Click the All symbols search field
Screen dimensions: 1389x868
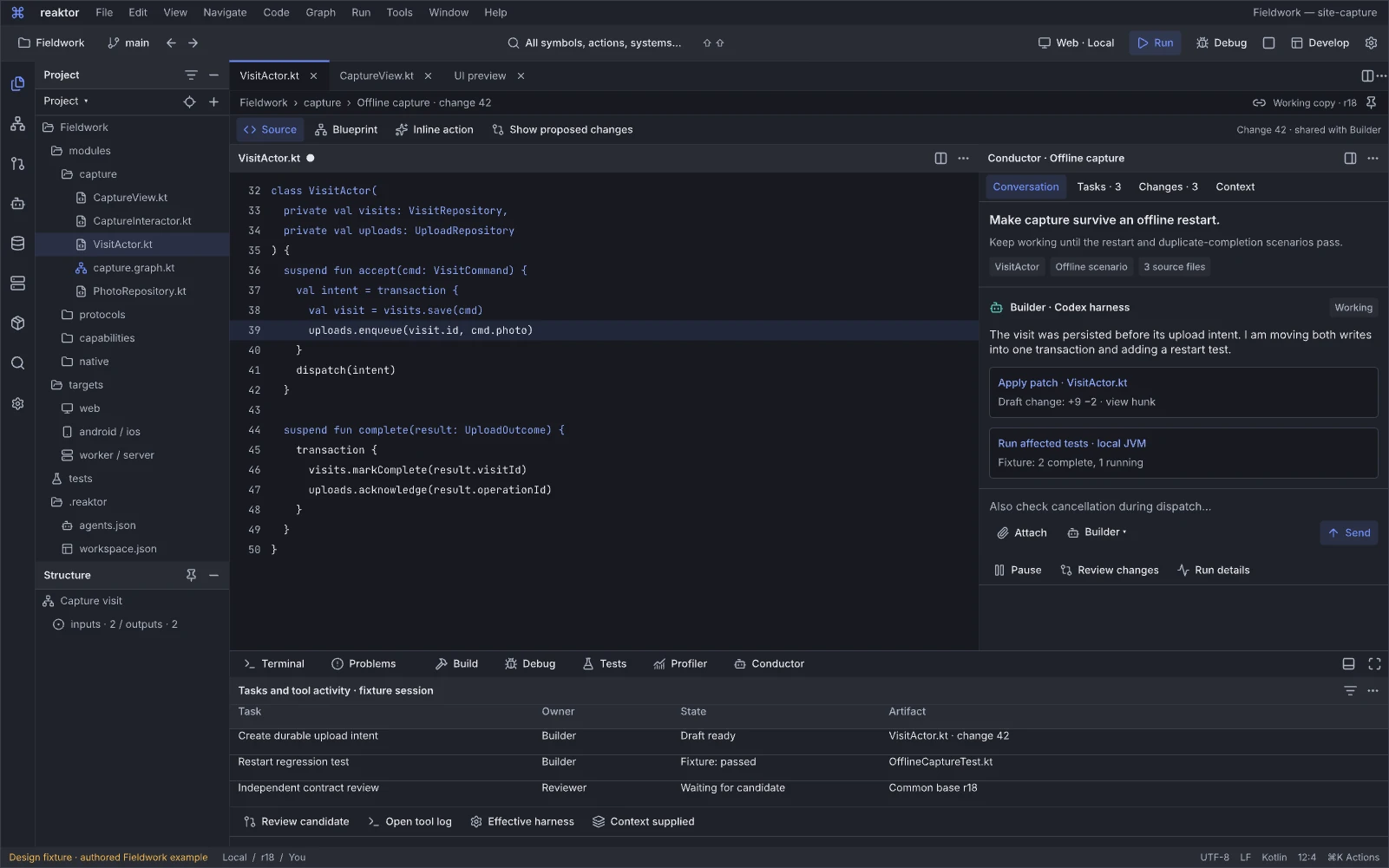tap(595, 42)
